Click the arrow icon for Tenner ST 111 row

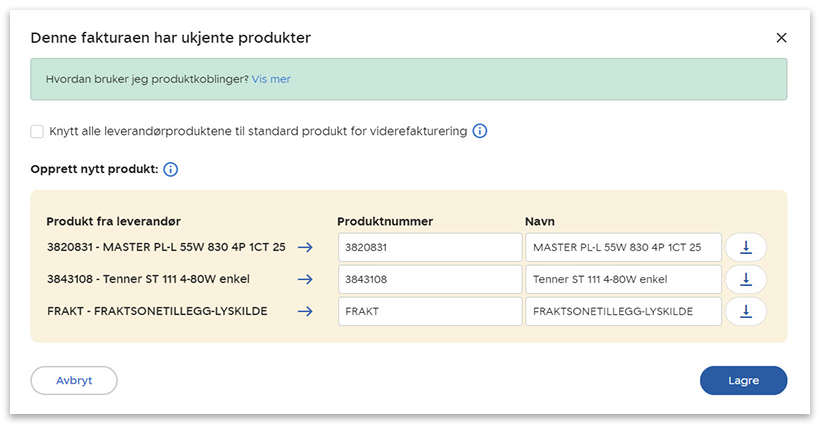(x=305, y=279)
